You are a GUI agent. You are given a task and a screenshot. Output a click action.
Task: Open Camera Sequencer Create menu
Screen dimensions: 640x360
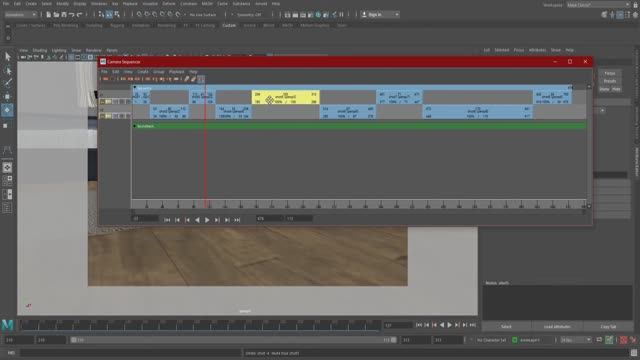(x=143, y=72)
